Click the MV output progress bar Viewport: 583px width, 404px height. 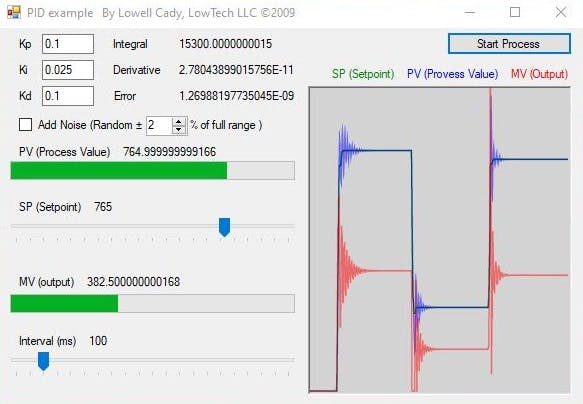153,304
